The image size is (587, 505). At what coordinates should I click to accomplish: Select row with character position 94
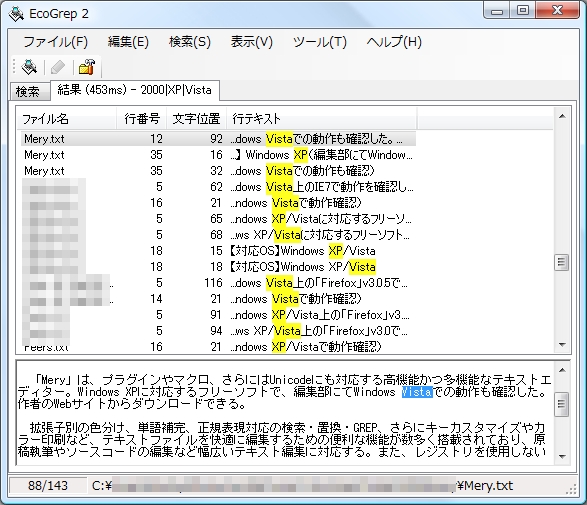tap(218, 331)
